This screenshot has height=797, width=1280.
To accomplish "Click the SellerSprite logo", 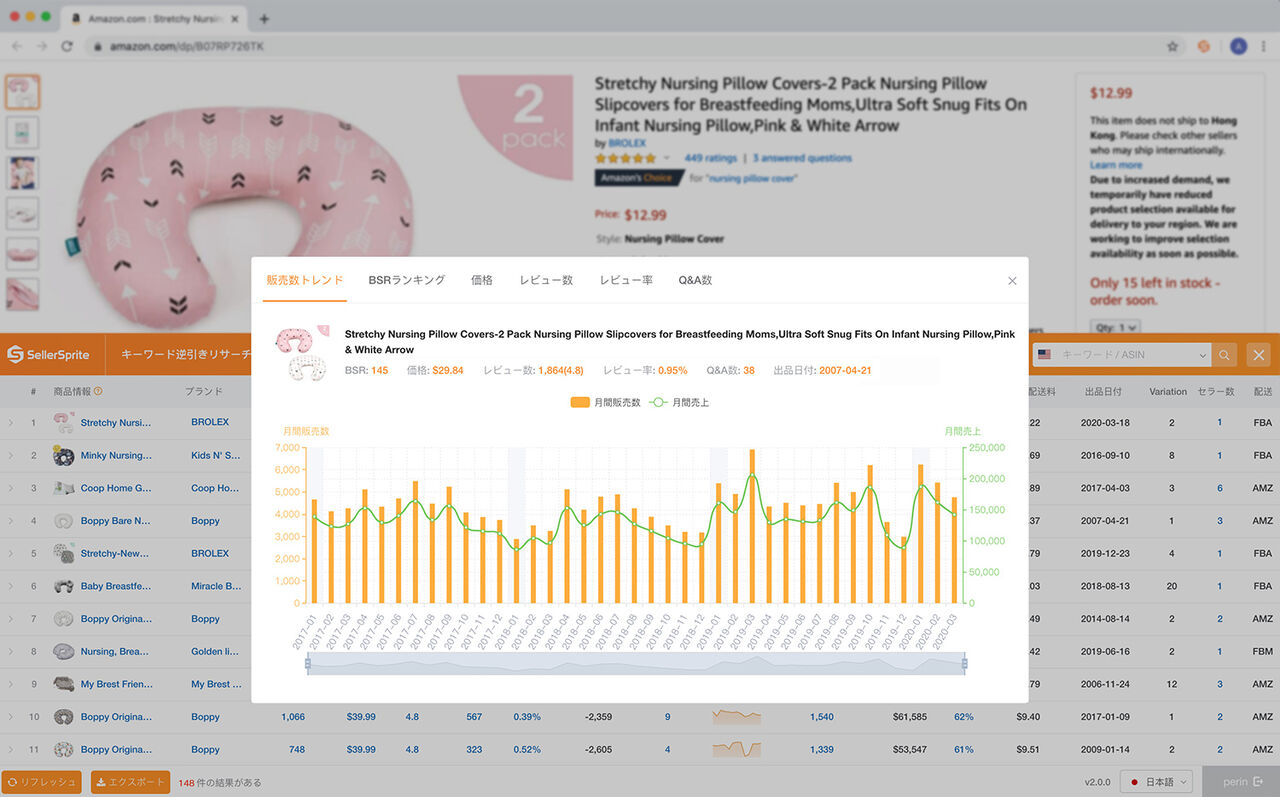I will click(48, 355).
